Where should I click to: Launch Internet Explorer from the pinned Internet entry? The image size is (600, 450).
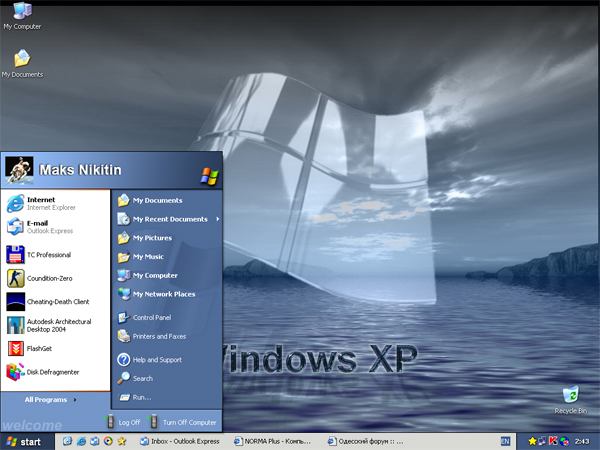[x=55, y=203]
